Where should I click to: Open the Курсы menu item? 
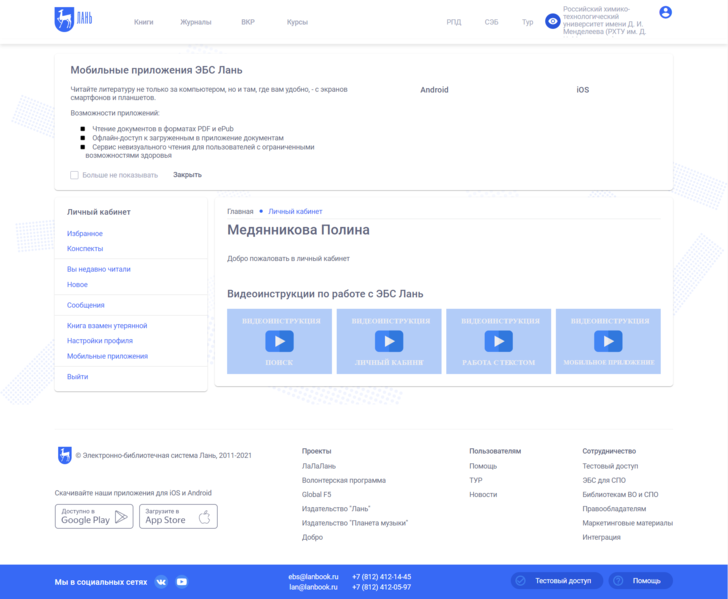(297, 22)
